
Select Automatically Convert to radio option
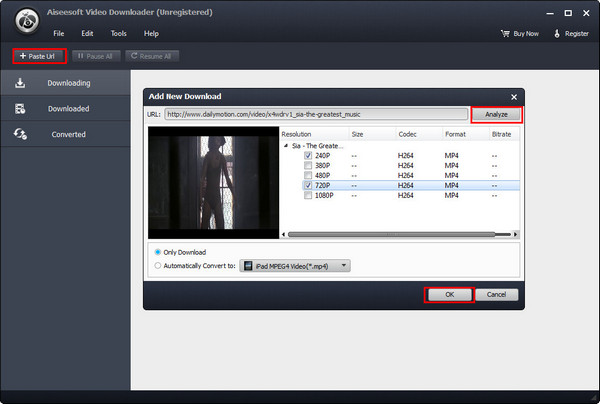pos(157,265)
